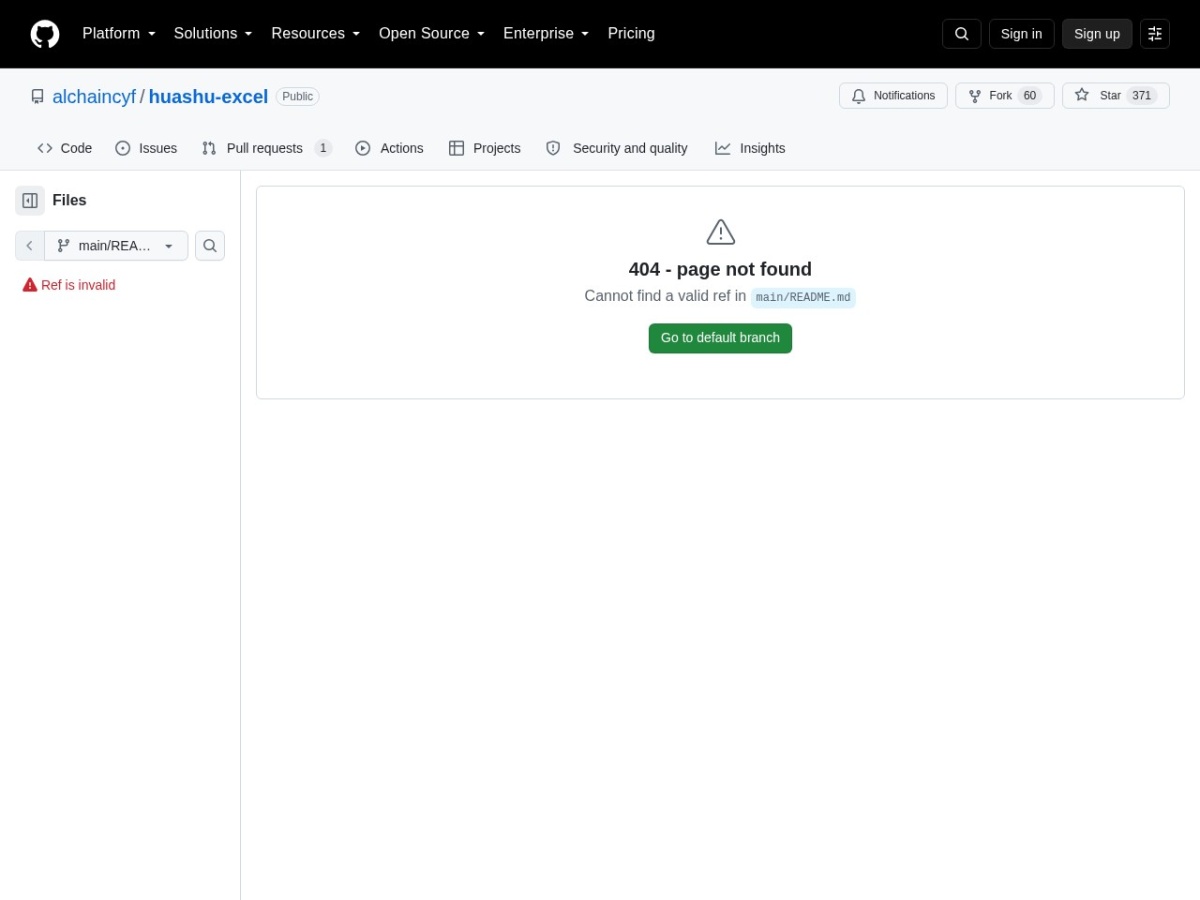Open the Pricing page
The height and width of the screenshot is (900, 1200).
pos(631,34)
